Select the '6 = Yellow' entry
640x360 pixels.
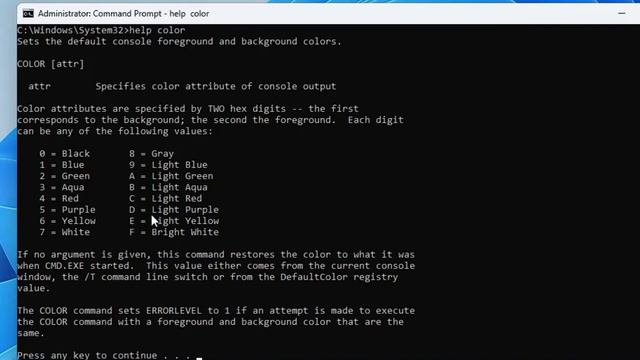(67, 221)
